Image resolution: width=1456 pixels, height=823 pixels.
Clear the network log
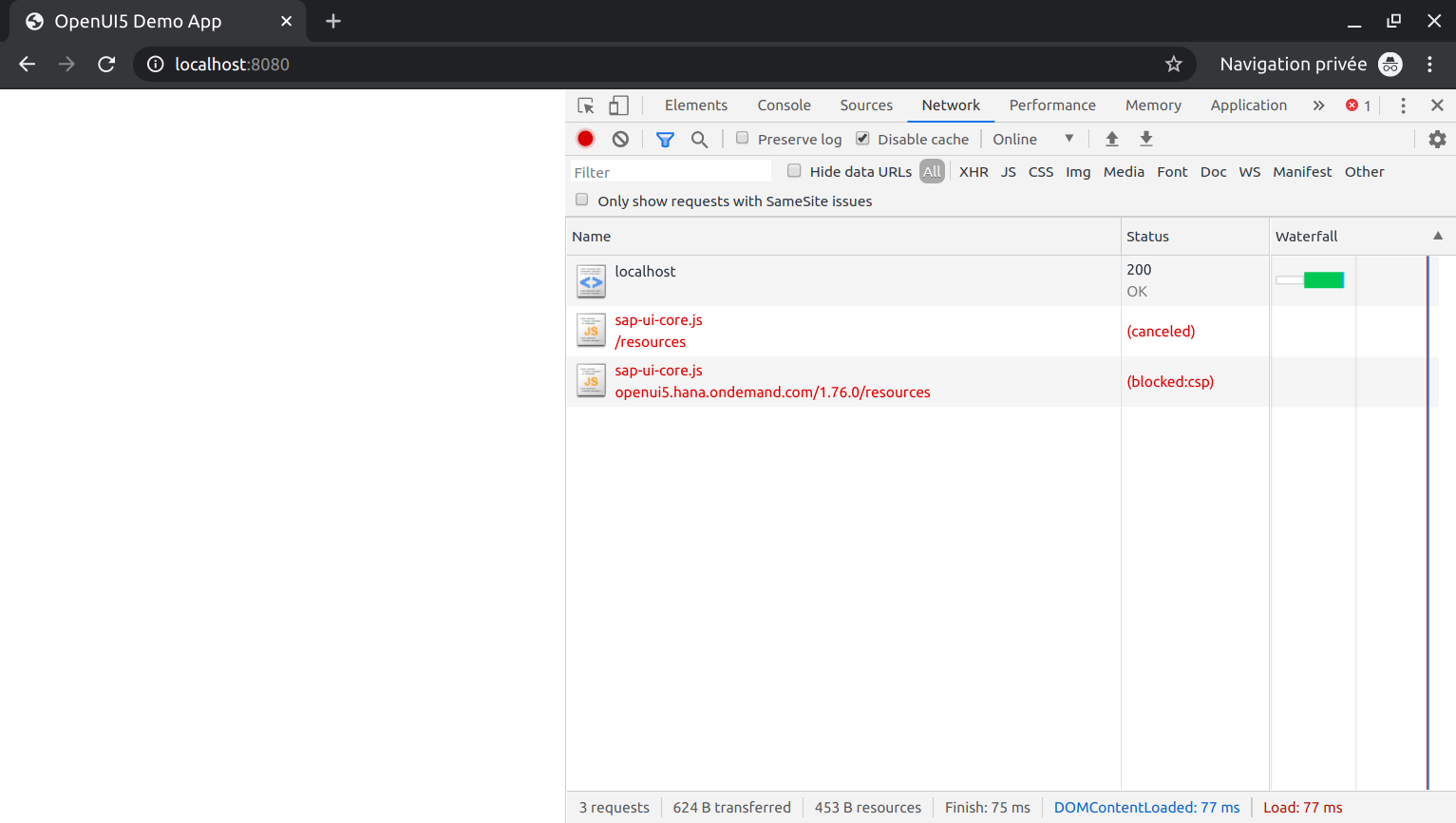click(x=620, y=139)
